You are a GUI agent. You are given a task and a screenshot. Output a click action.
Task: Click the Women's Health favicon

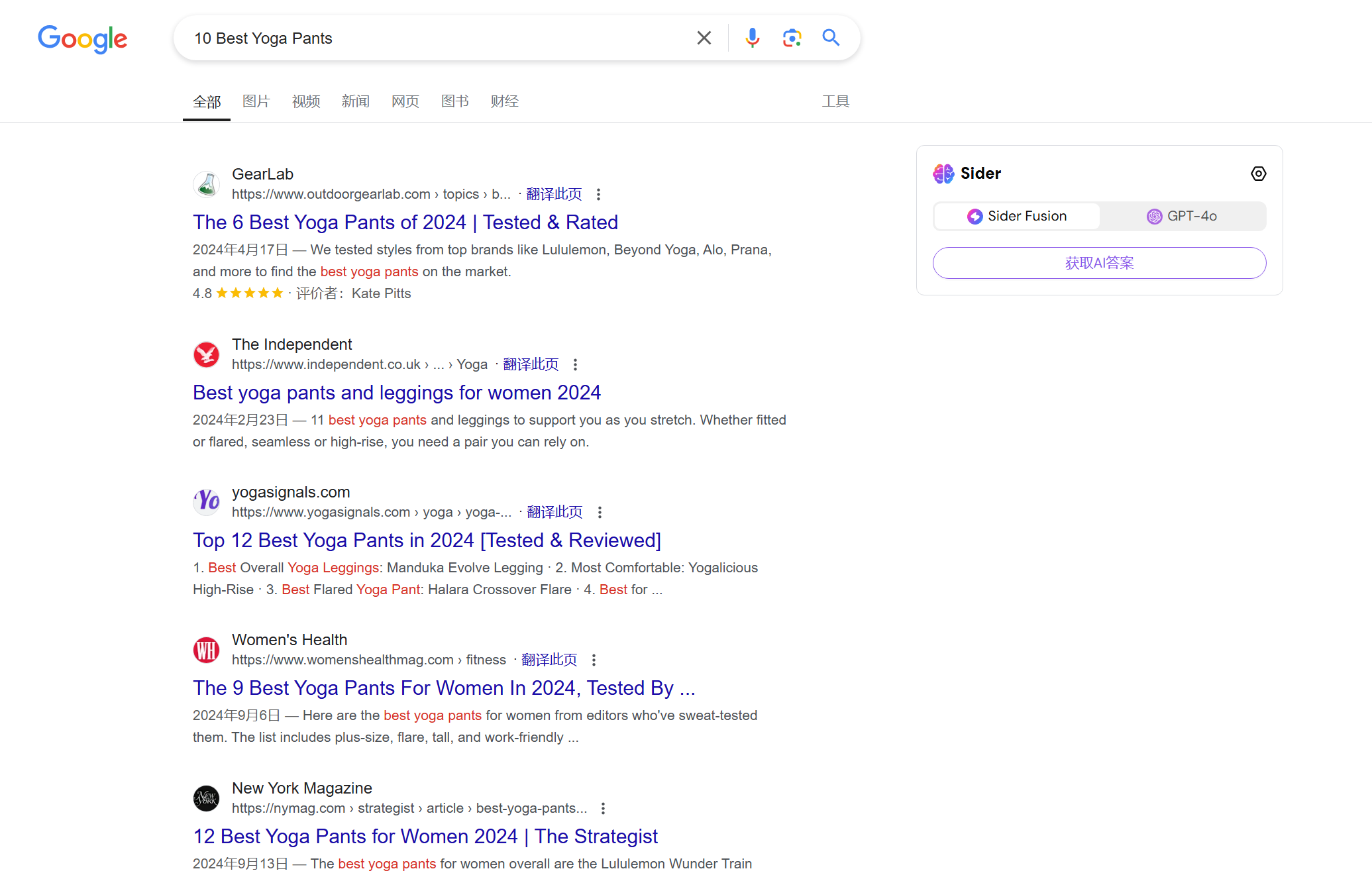click(207, 650)
